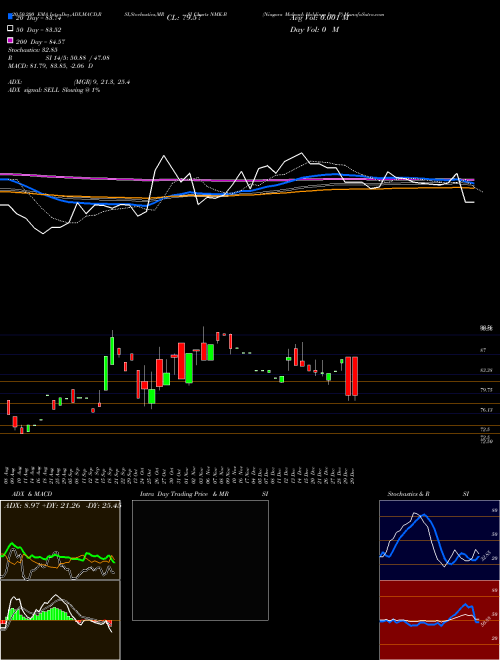Click the 'MACD: 81.79, 83.85, -2.06 D' line
Image resolution: width=500 pixels, height=660 pixels.
click(51, 66)
